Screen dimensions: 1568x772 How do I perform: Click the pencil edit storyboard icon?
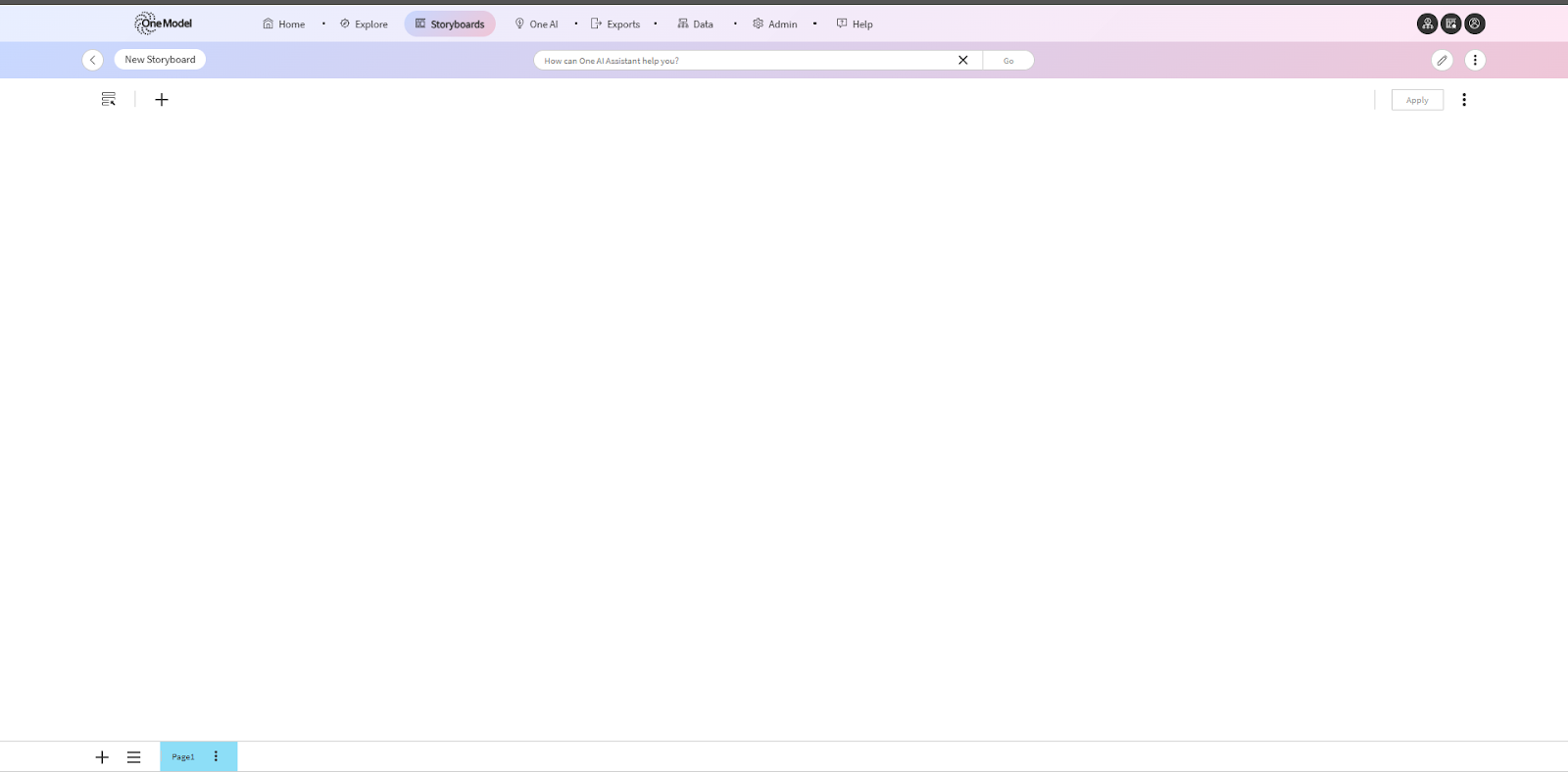click(x=1442, y=60)
